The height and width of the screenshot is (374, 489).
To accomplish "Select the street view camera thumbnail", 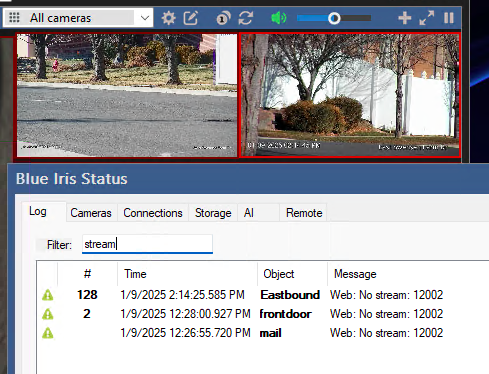I will (127, 95).
